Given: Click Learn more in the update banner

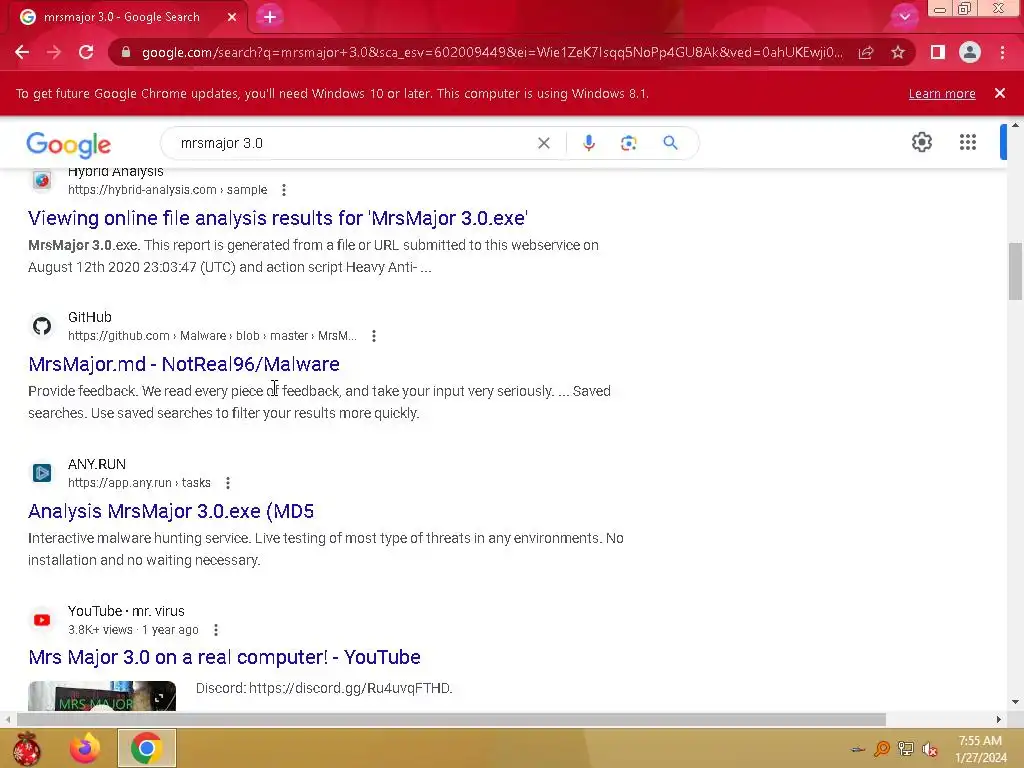Looking at the screenshot, I should 942,94.
